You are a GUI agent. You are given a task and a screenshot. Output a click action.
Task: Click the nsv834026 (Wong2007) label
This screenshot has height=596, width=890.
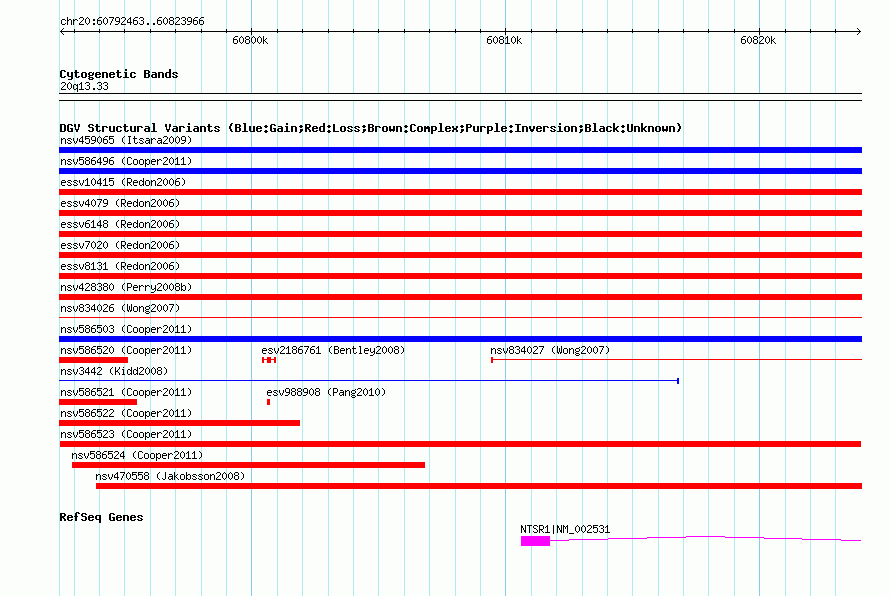click(120, 308)
